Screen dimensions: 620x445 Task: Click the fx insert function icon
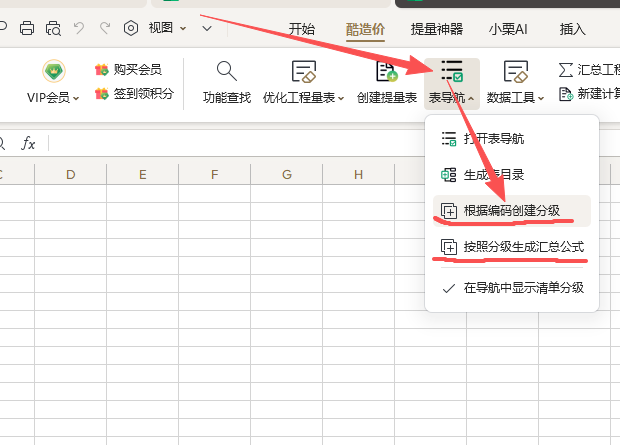[x=29, y=143]
